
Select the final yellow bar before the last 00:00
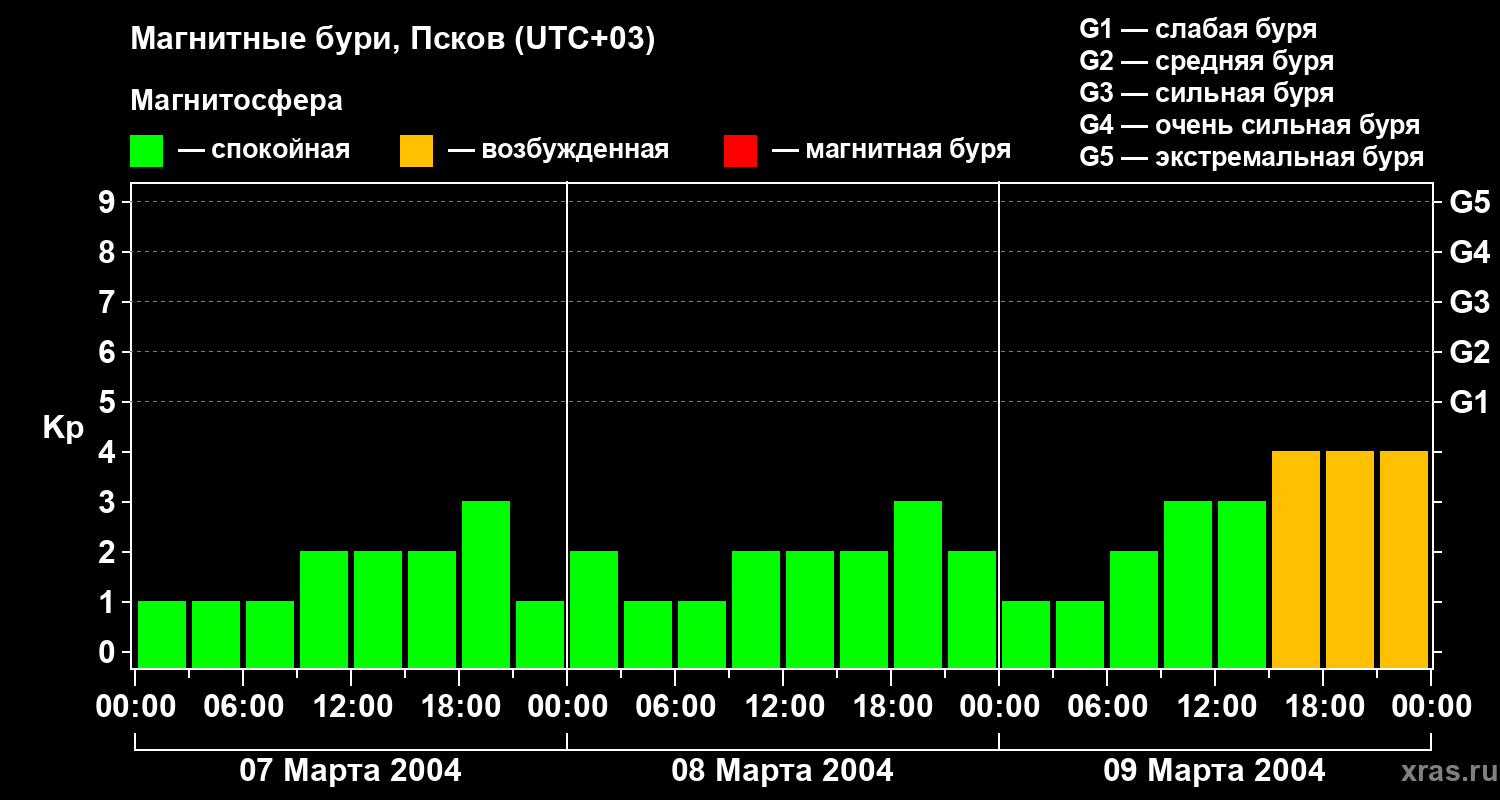tap(1404, 559)
